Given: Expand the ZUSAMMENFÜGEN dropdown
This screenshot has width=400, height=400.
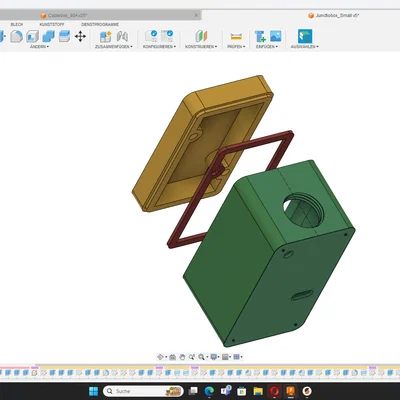Looking at the screenshot, I should click(x=114, y=47).
